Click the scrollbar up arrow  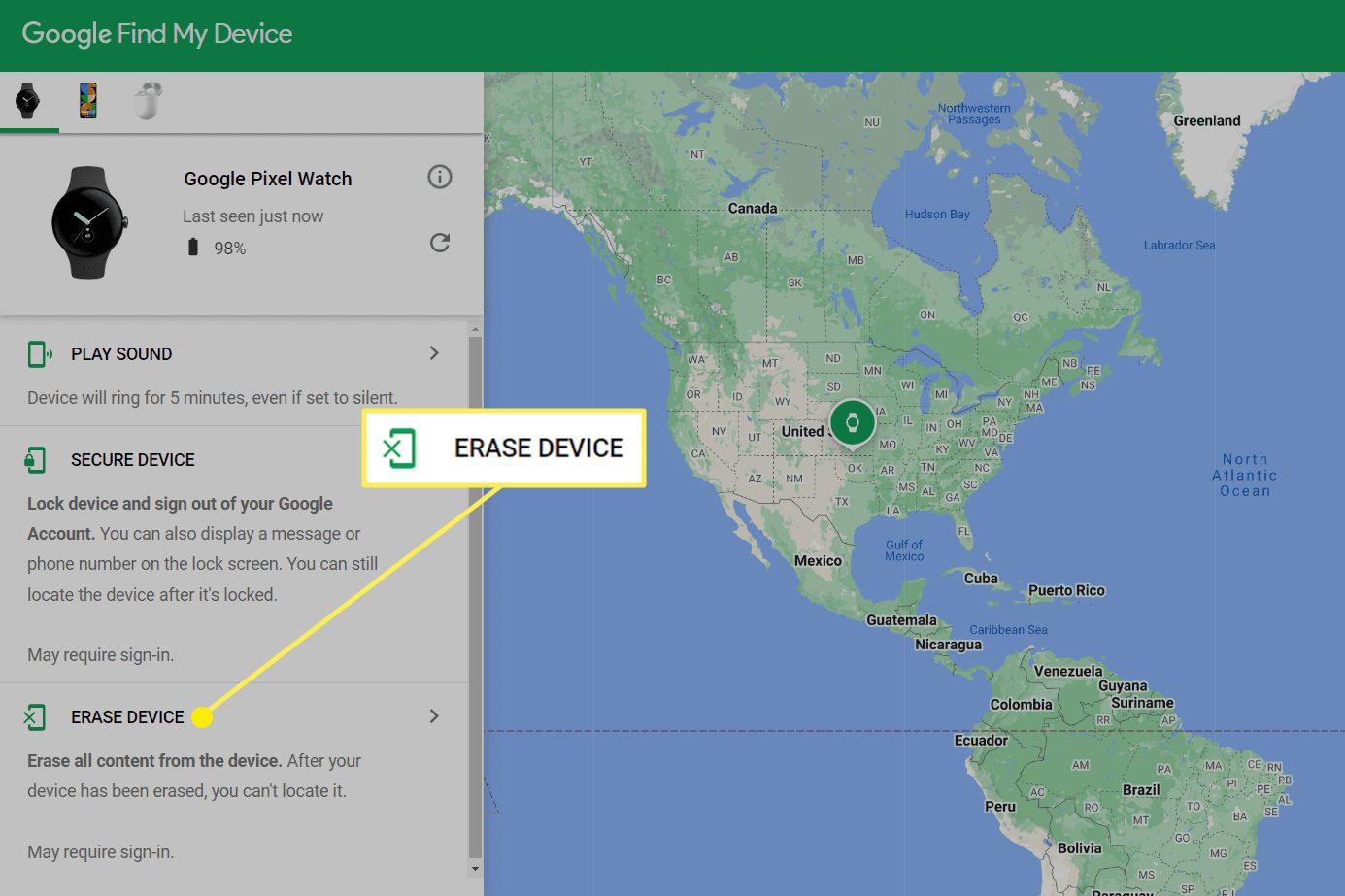click(x=475, y=330)
